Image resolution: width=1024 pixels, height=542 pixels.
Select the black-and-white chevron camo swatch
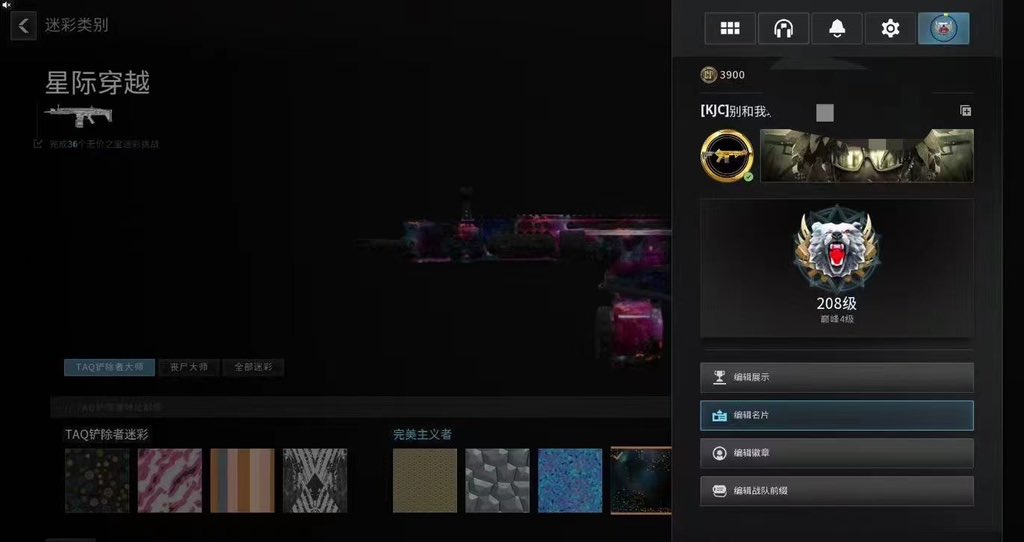(315, 481)
